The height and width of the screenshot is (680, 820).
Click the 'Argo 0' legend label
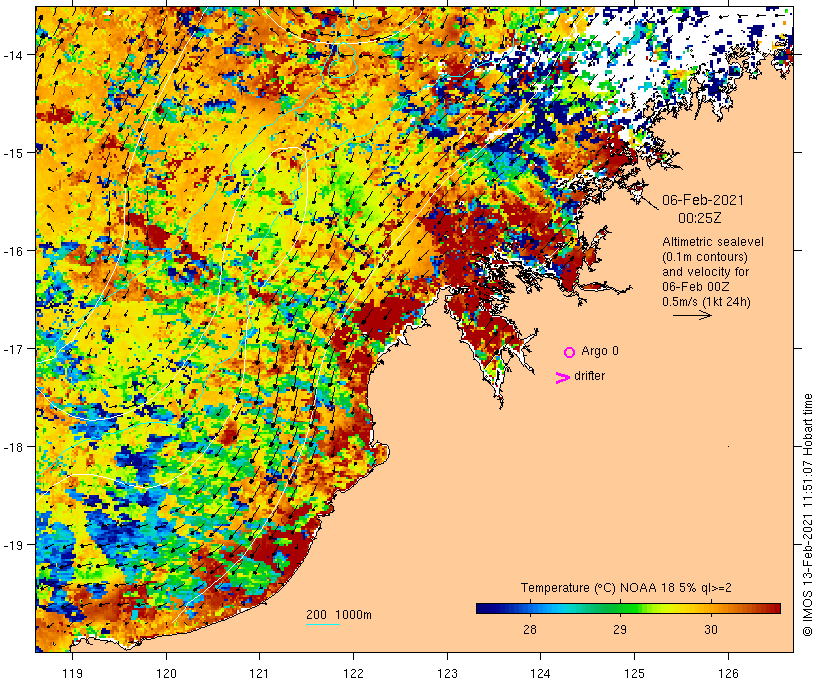pos(600,351)
